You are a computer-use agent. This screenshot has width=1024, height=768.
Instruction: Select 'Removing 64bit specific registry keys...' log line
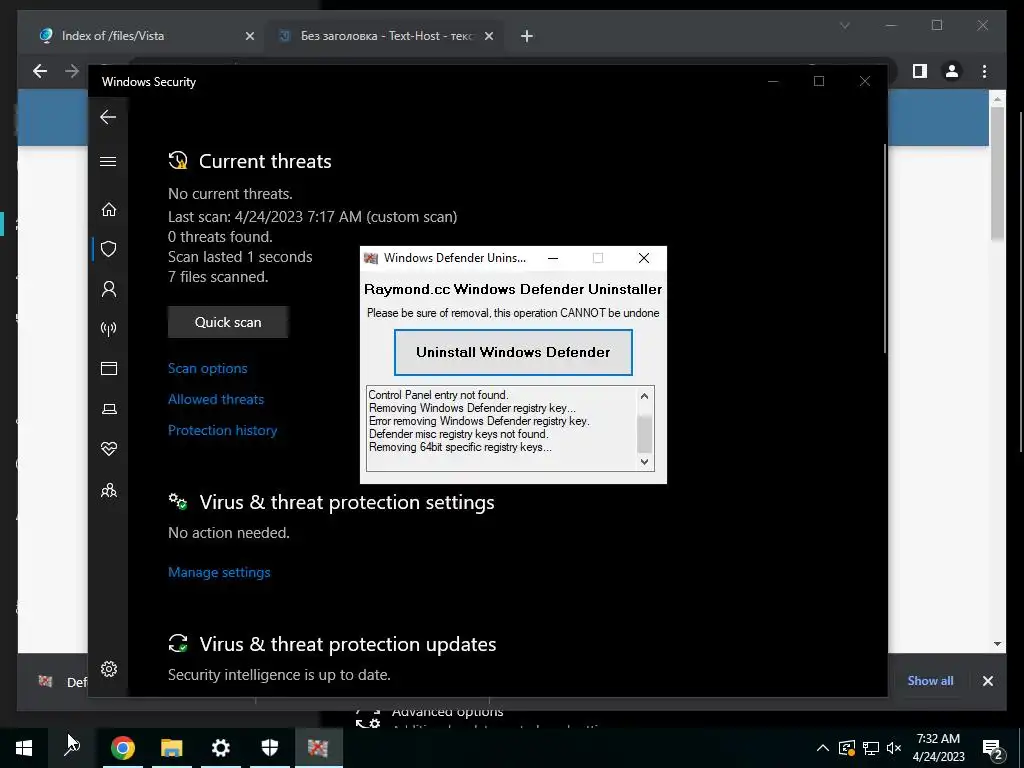tap(460, 447)
